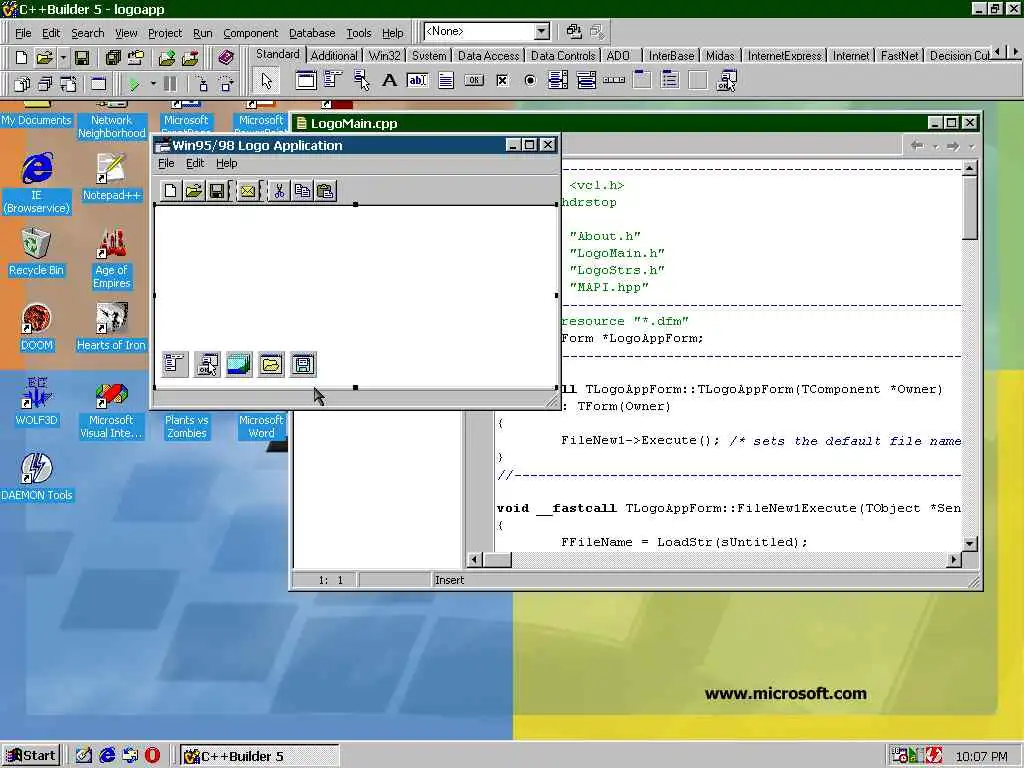Select the RadioButton component in palette
The height and width of the screenshot is (768, 1024).
tap(530, 80)
